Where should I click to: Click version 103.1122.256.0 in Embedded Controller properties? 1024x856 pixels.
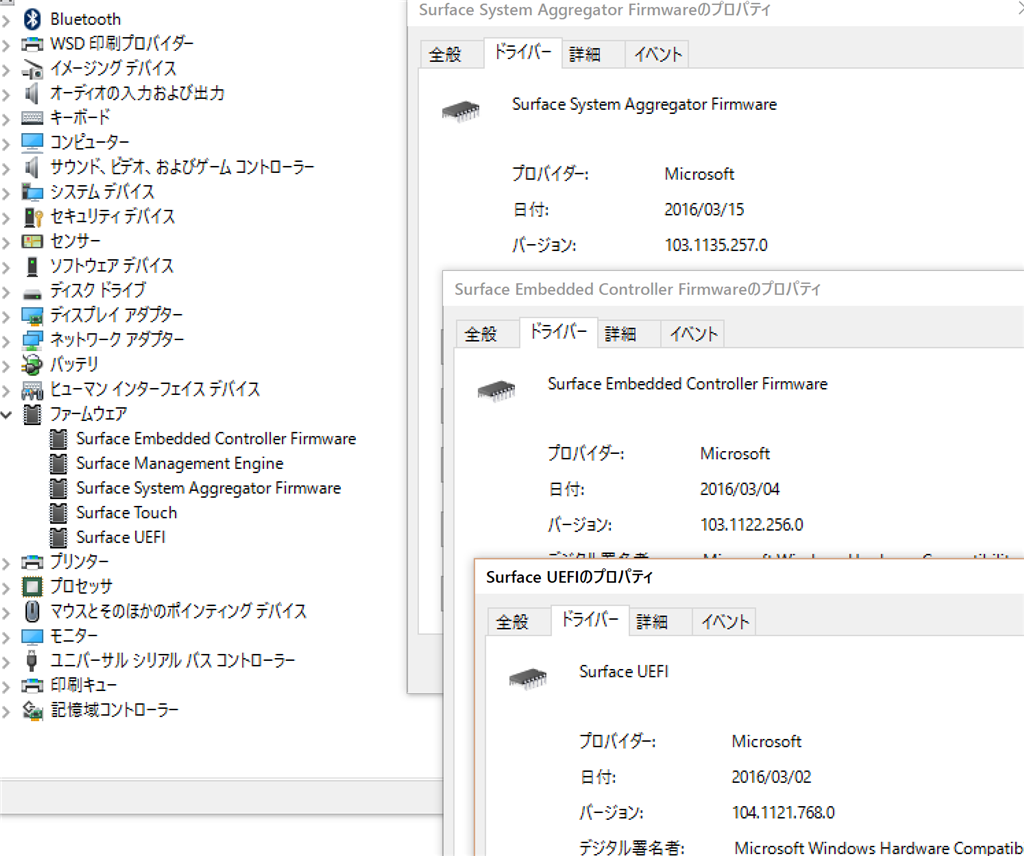752,525
